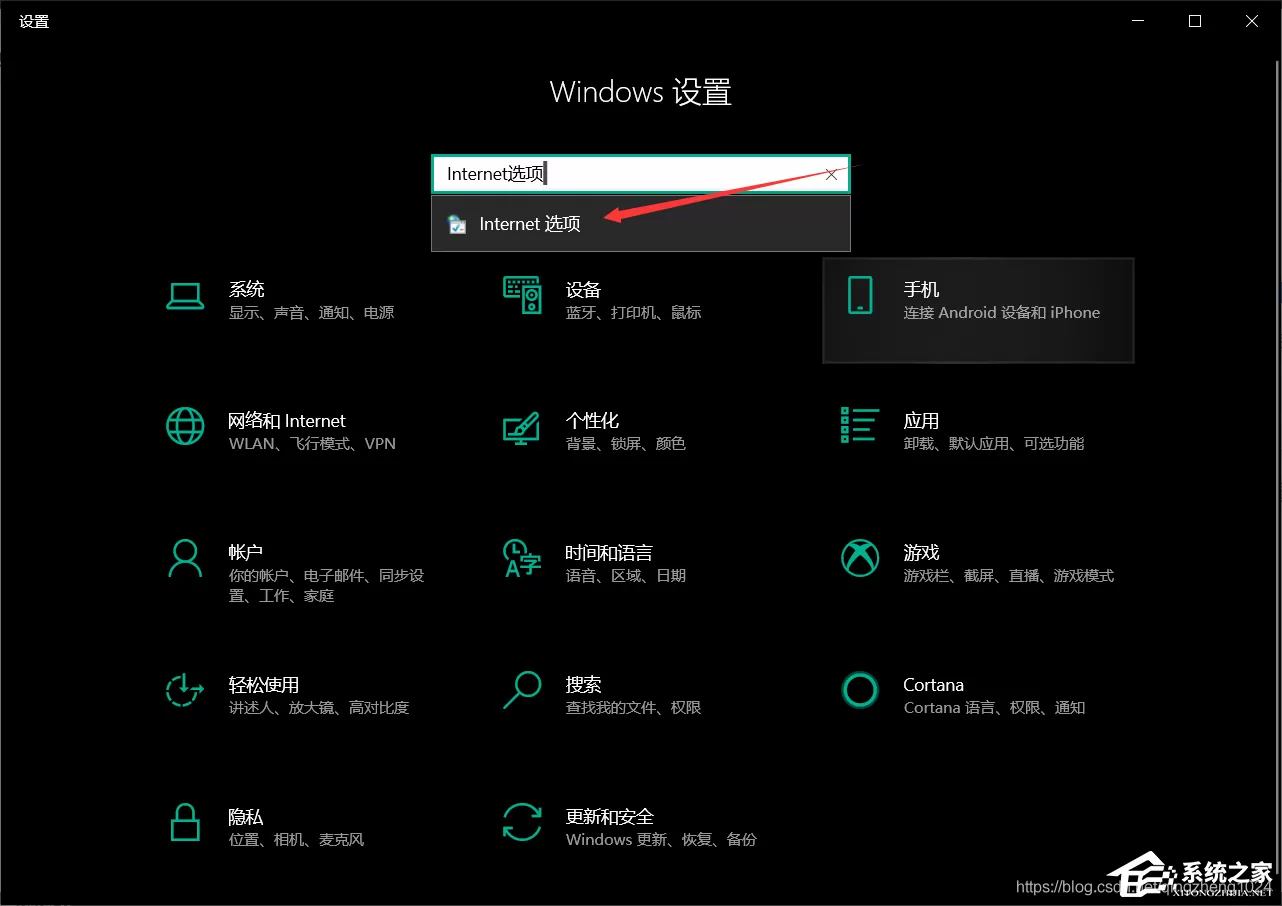Open the Network globe icon
Image resolution: width=1282 pixels, height=906 pixels.
pos(185,426)
